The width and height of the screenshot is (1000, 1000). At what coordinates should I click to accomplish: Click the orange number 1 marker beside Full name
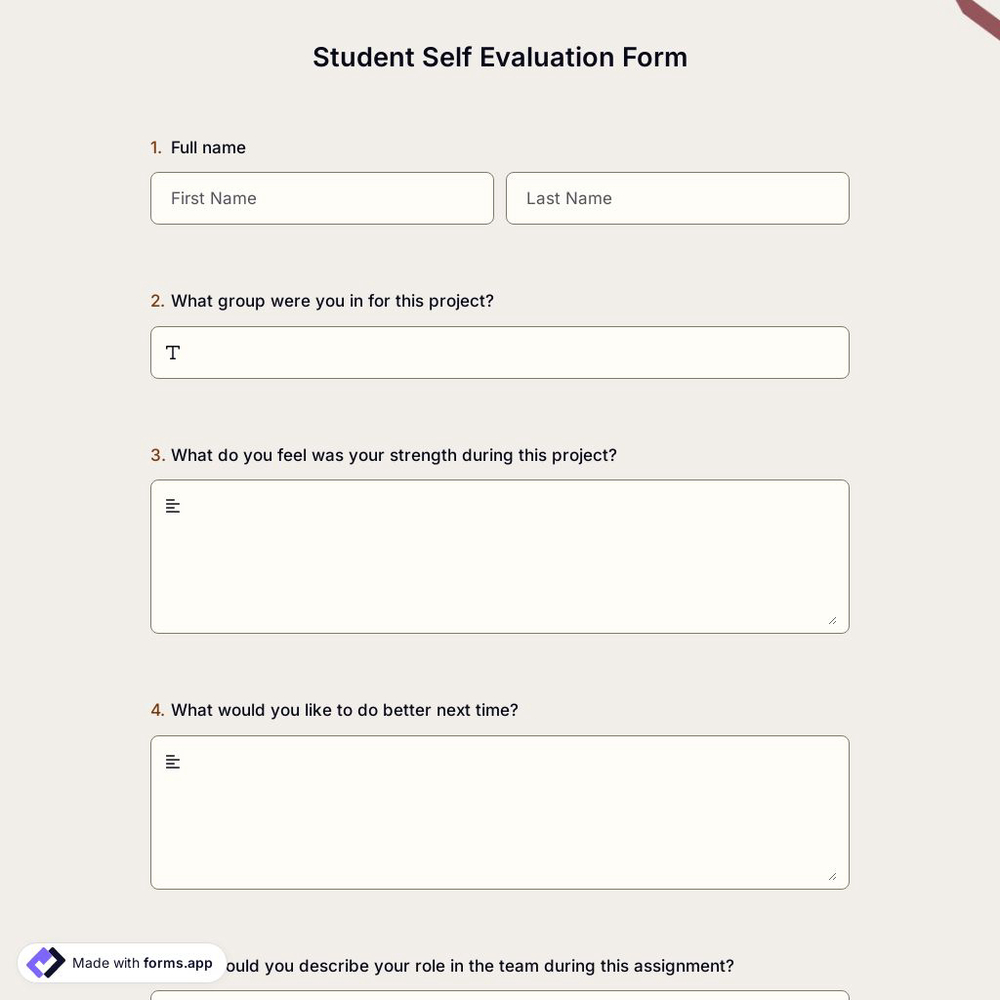point(156,147)
